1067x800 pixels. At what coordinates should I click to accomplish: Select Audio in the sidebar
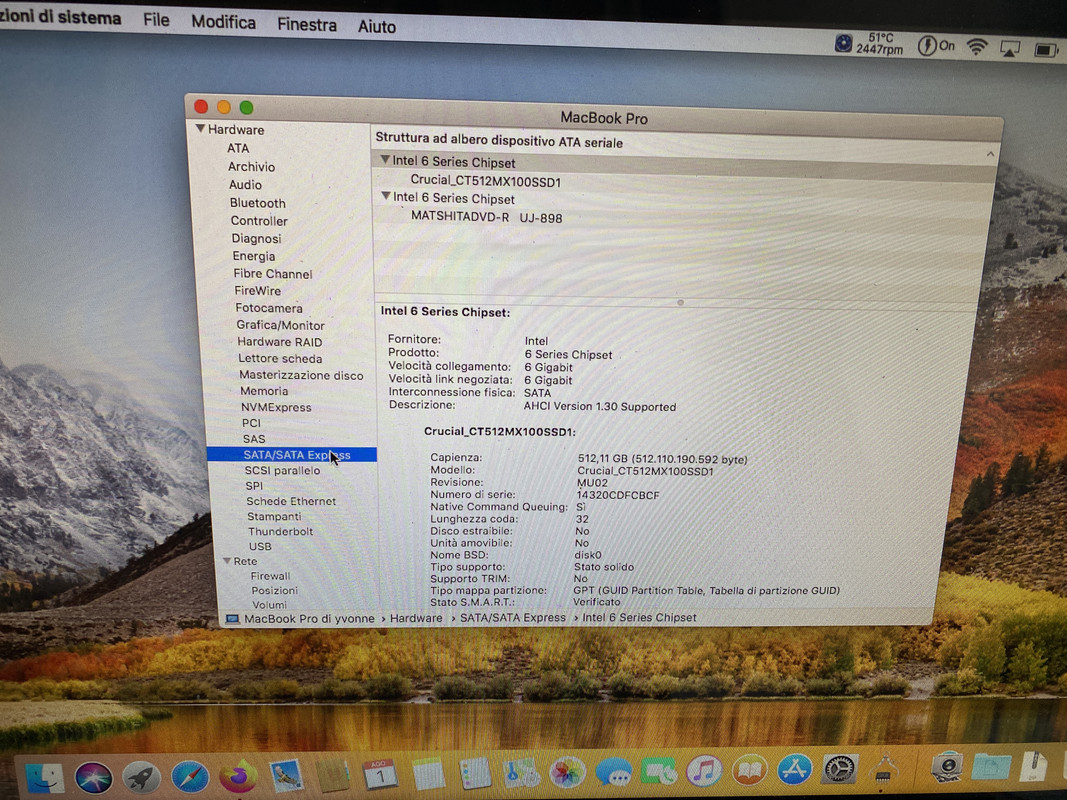[x=246, y=184]
